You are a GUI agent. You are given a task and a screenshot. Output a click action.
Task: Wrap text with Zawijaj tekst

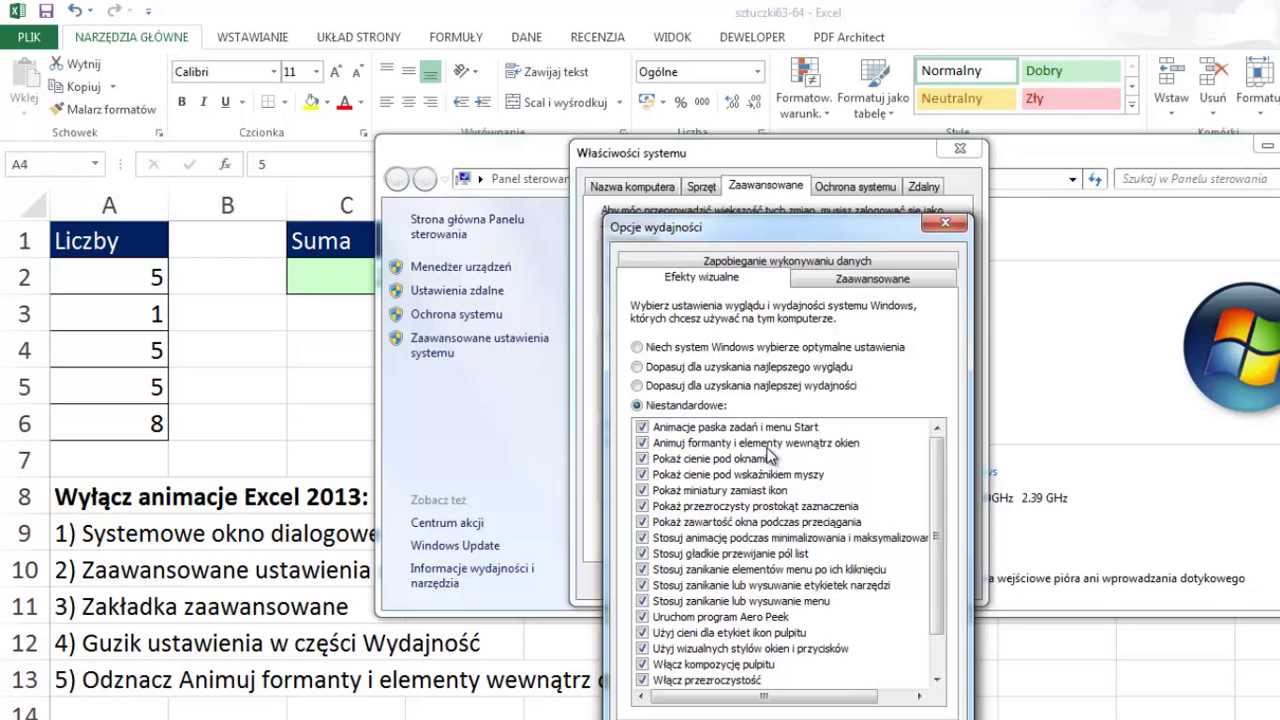coord(547,72)
